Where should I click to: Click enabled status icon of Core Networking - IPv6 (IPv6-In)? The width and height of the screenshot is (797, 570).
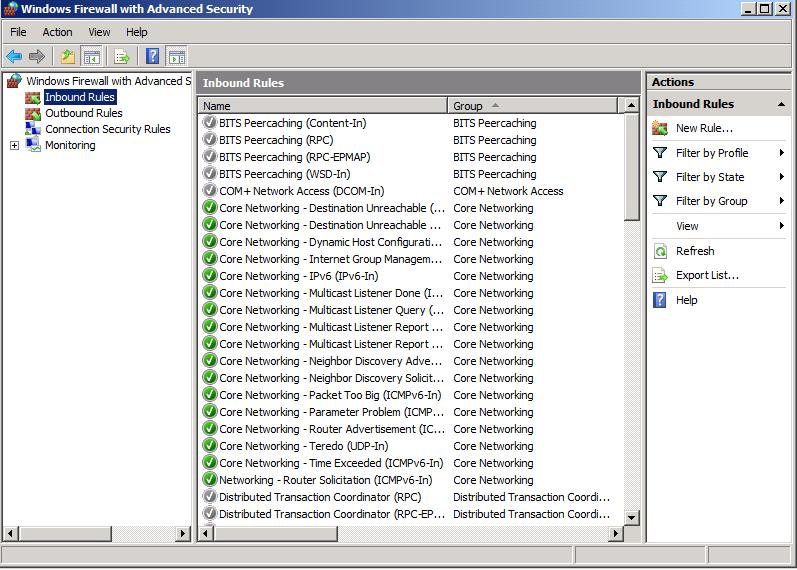pyautogui.click(x=209, y=276)
